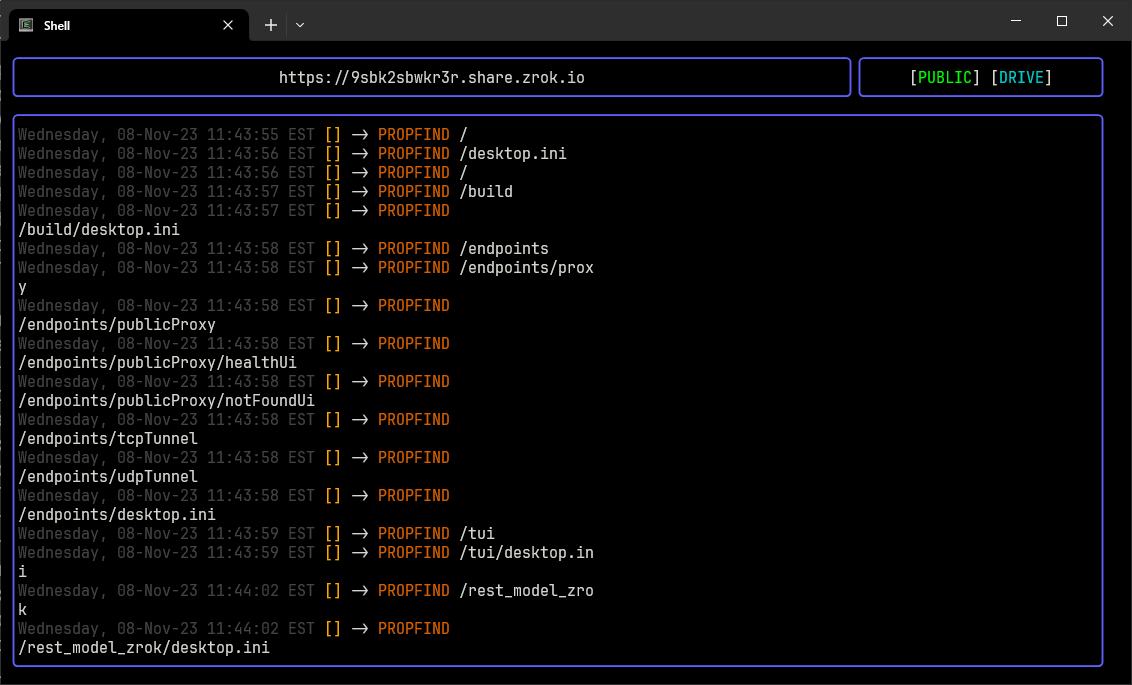This screenshot has width=1132, height=685.
Task: Click the PROPFIND /desktop.ini log line
Action: tap(292, 154)
